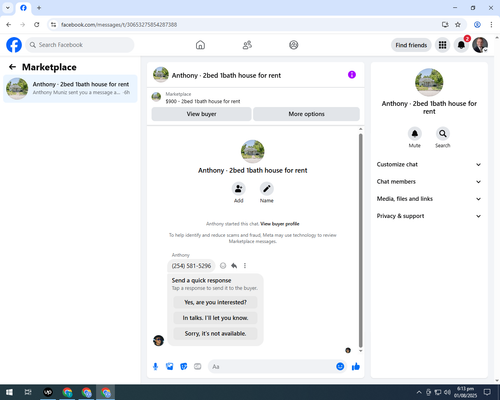Open the $900 Marketplace listing link
The height and width of the screenshot is (400, 500).
(203, 101)
